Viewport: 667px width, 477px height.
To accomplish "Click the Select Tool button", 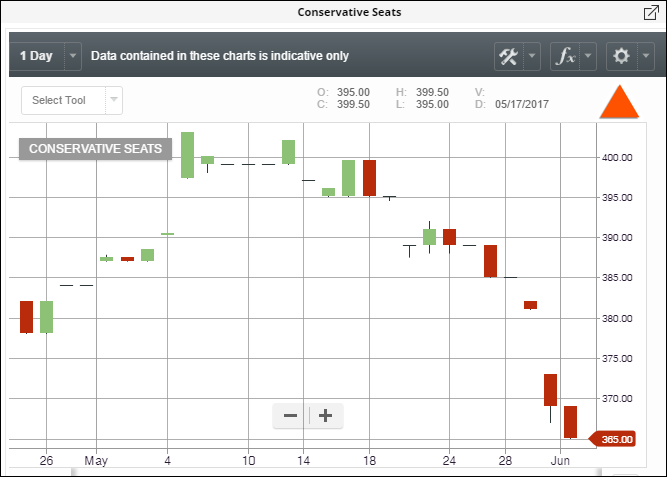I will (60, 100).
